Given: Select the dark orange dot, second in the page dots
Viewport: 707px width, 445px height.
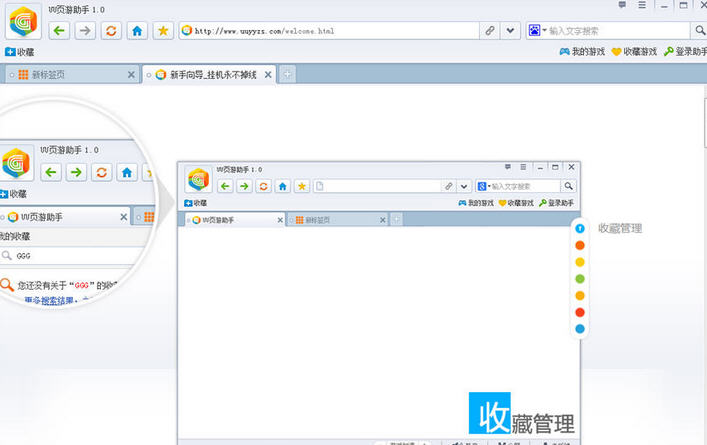Looking at the screenshot, I should tap(580, 245).
